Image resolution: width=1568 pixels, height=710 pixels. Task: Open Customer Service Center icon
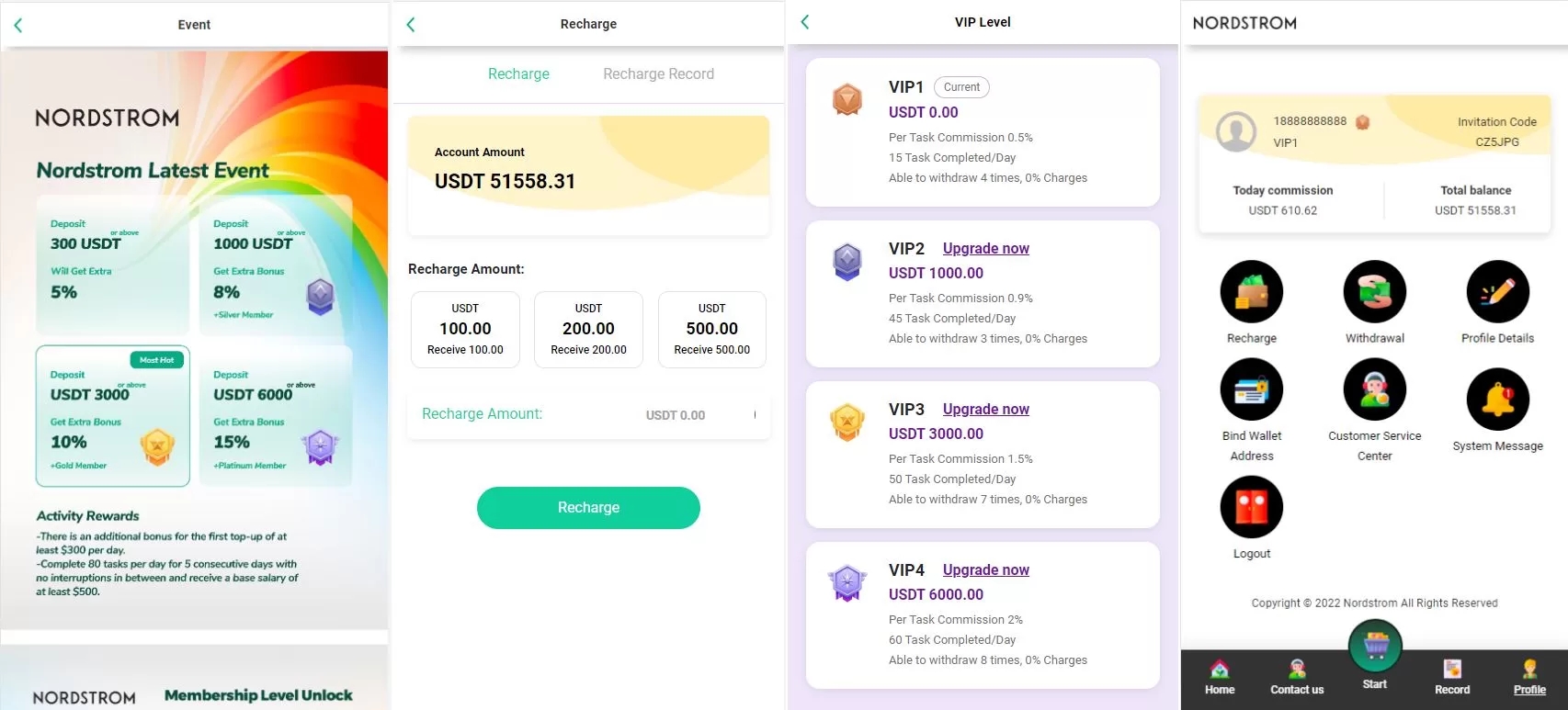point(1374,389)
